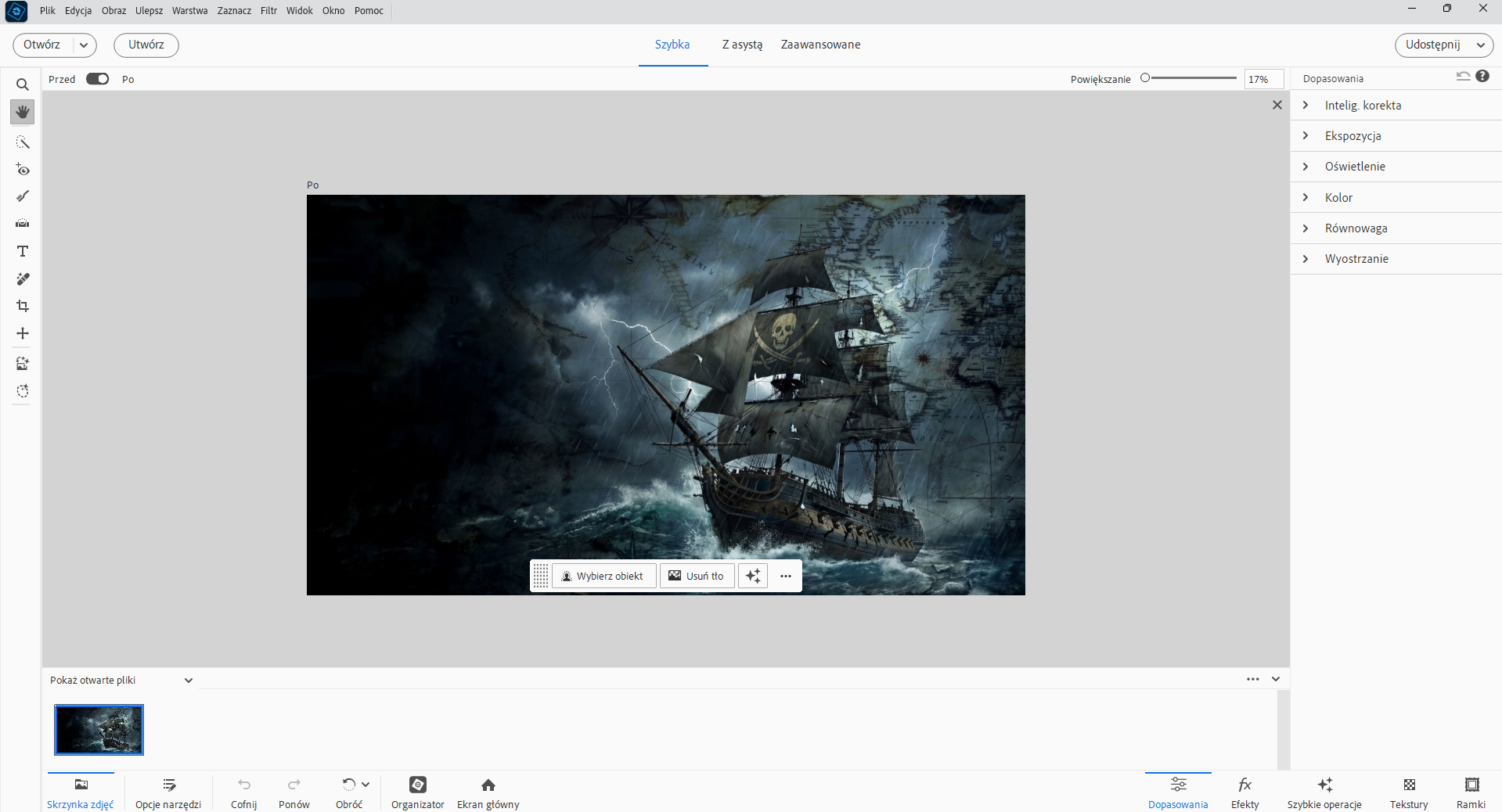
Task: Select the Straighten tool
Action: pyautogui.click(x=23, y=224)
